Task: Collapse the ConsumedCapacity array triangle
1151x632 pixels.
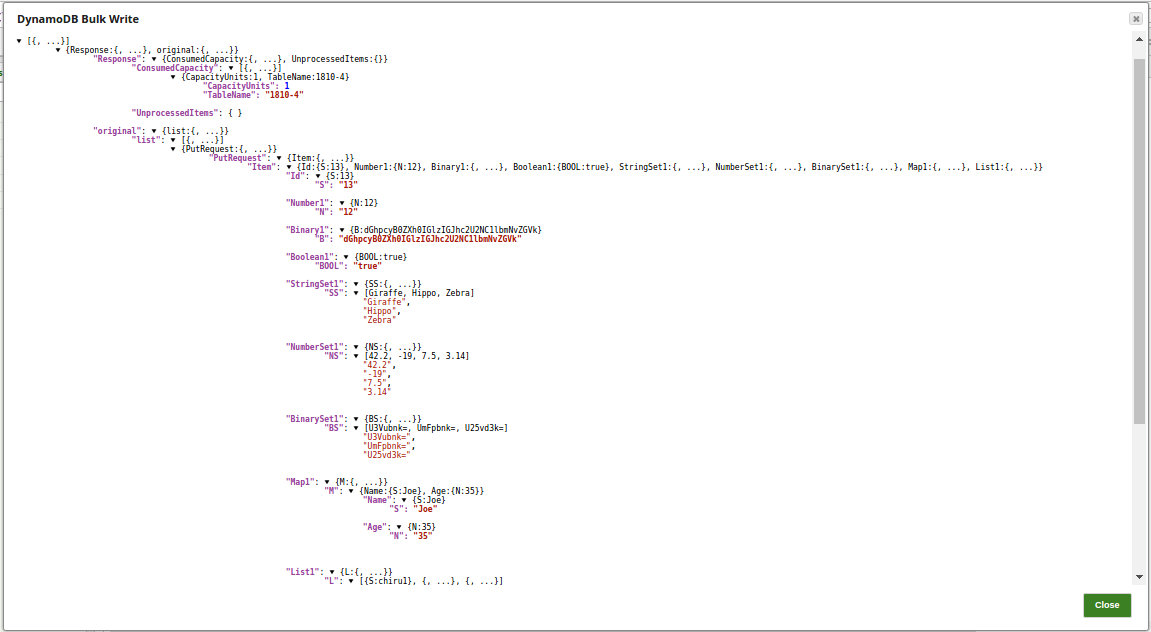Action: coord(230,68)
